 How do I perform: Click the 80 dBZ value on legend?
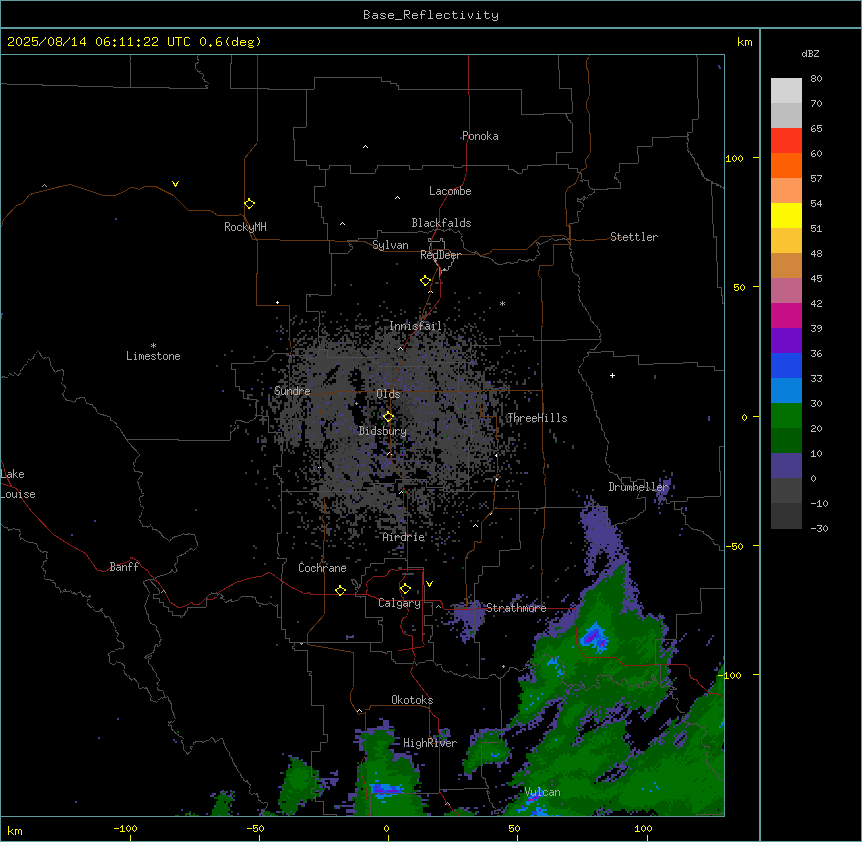(x=816, y=79)
